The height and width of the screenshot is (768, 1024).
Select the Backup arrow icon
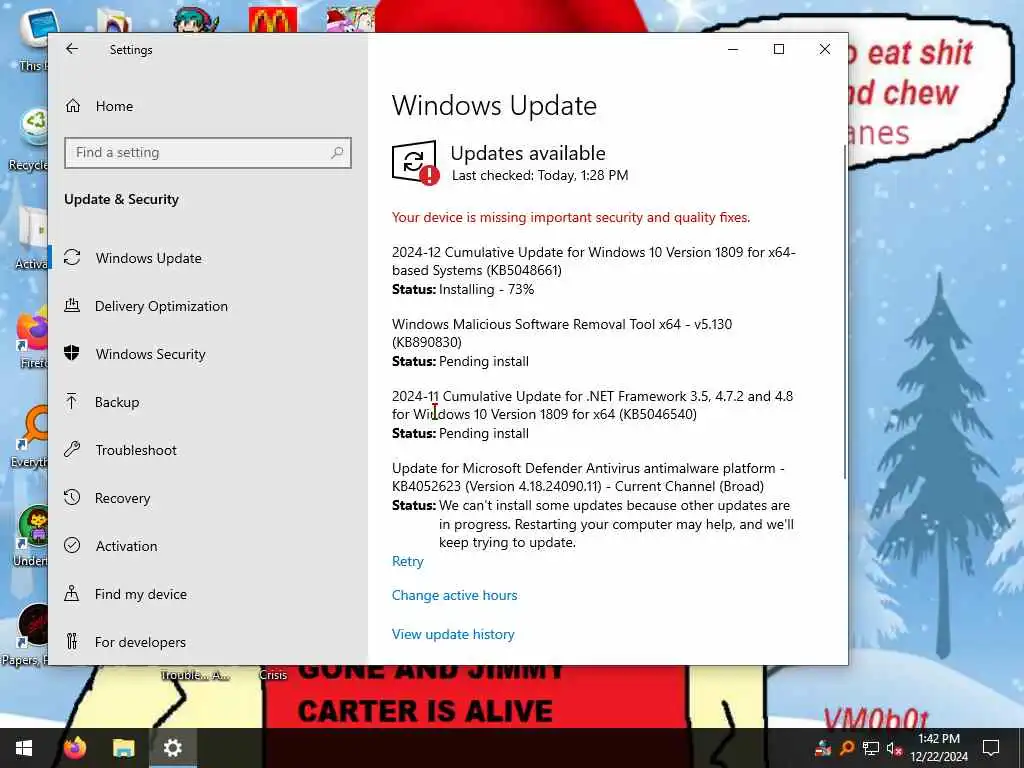coord(72,402)
